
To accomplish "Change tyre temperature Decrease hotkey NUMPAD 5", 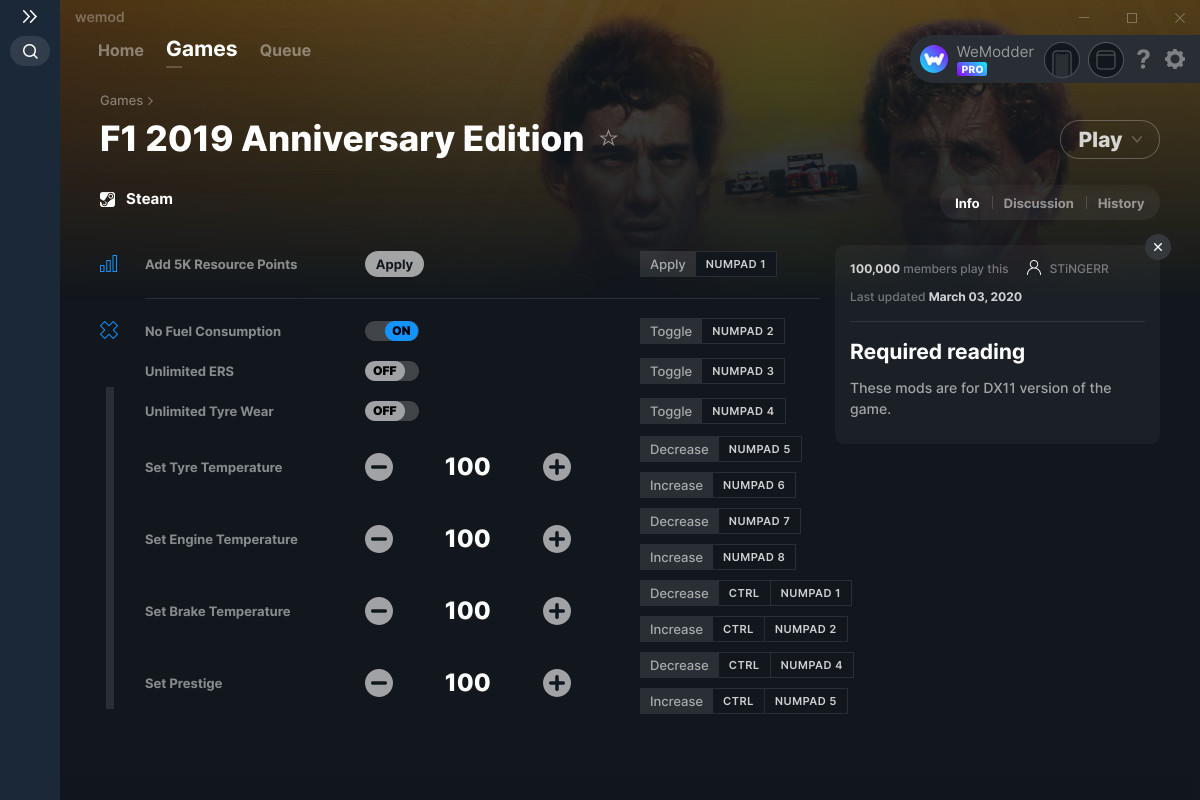I will [x=760, y=449].
